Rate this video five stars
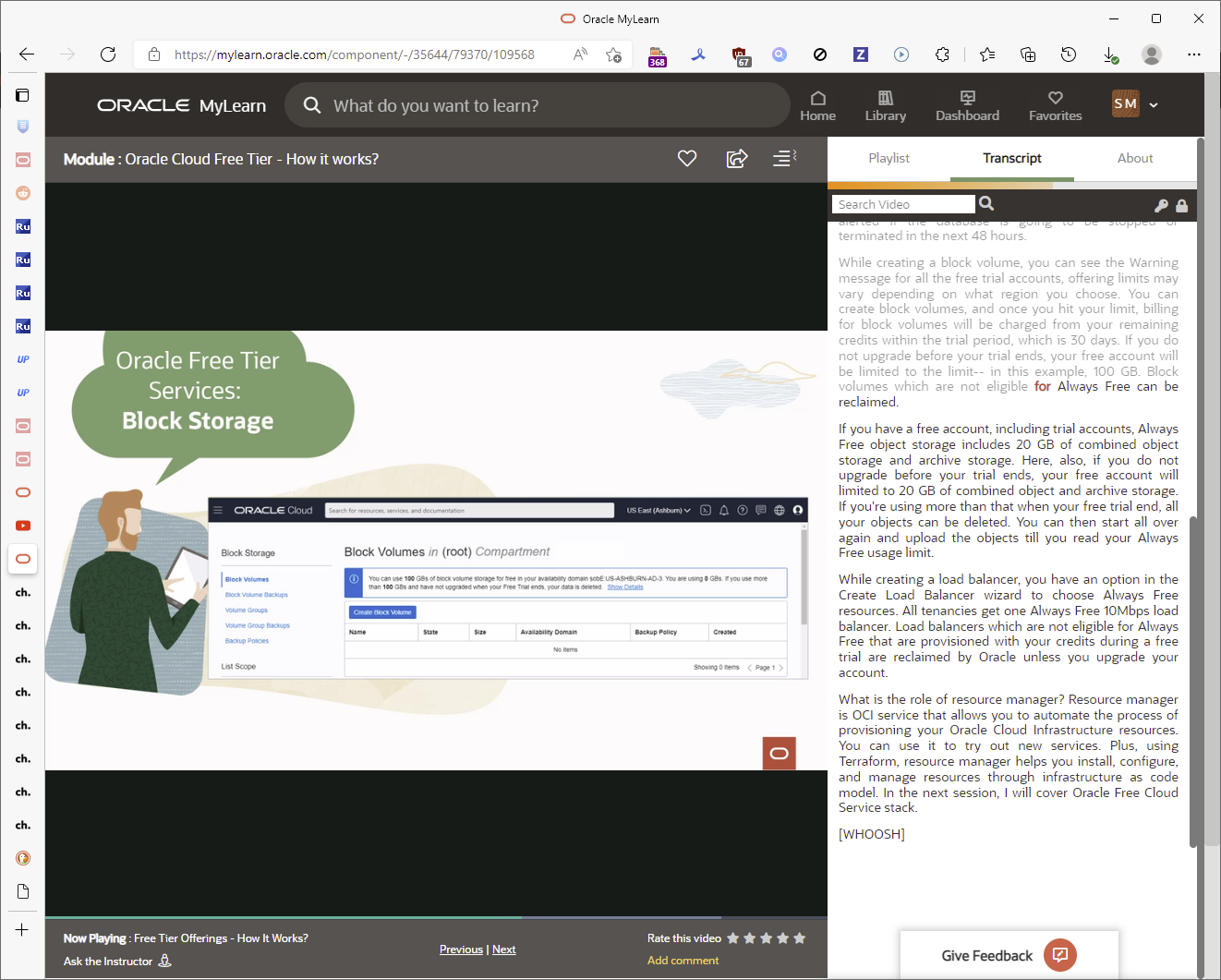Screen dimensions: 1221x980 pos(800,938)
